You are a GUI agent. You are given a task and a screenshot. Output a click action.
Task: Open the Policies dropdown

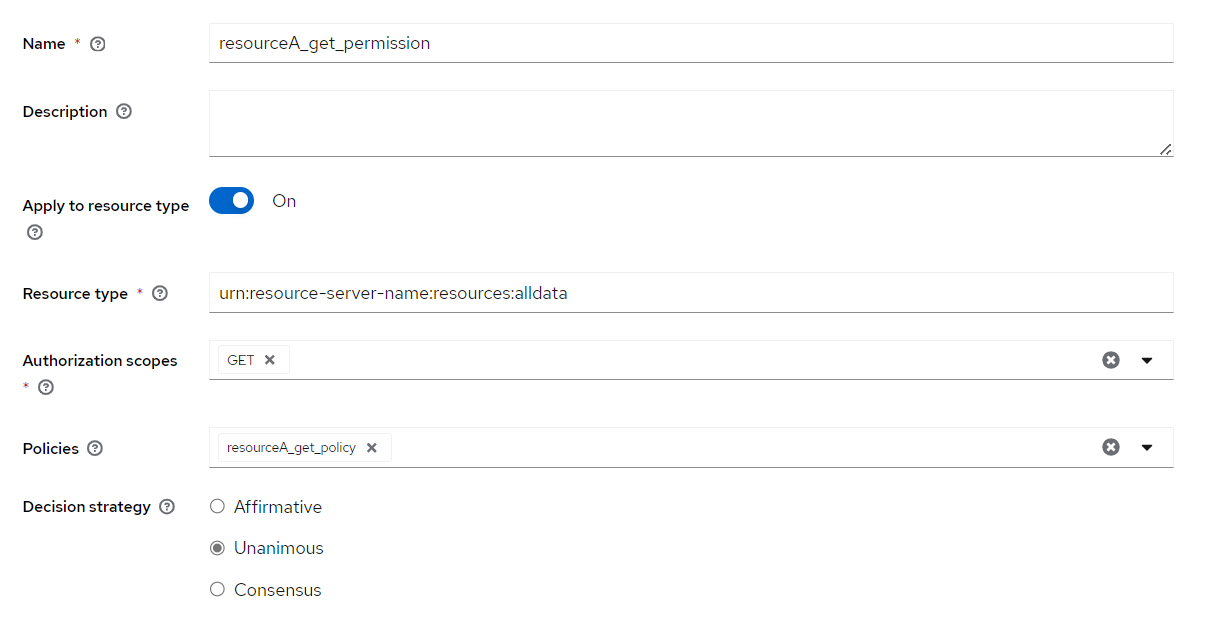1147,447
